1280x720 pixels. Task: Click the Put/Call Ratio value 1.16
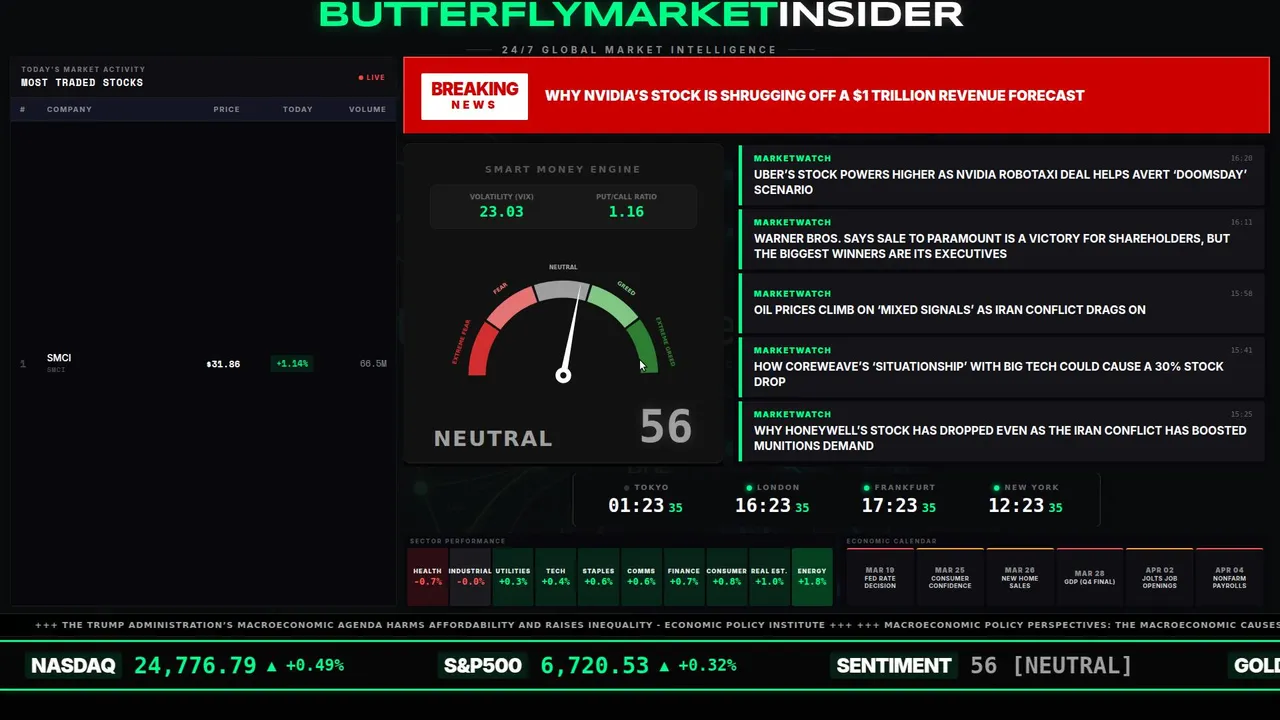(x=626, y=212)
